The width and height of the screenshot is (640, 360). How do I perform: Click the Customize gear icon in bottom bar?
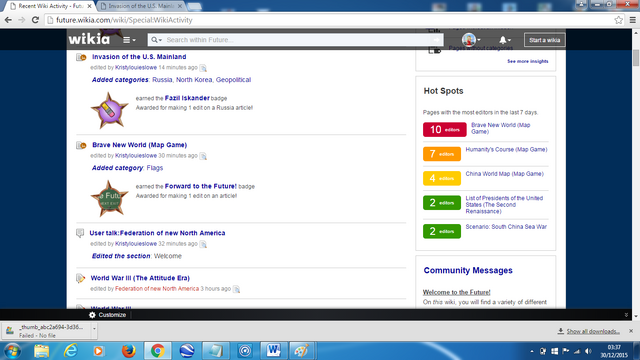coord(92,315)
